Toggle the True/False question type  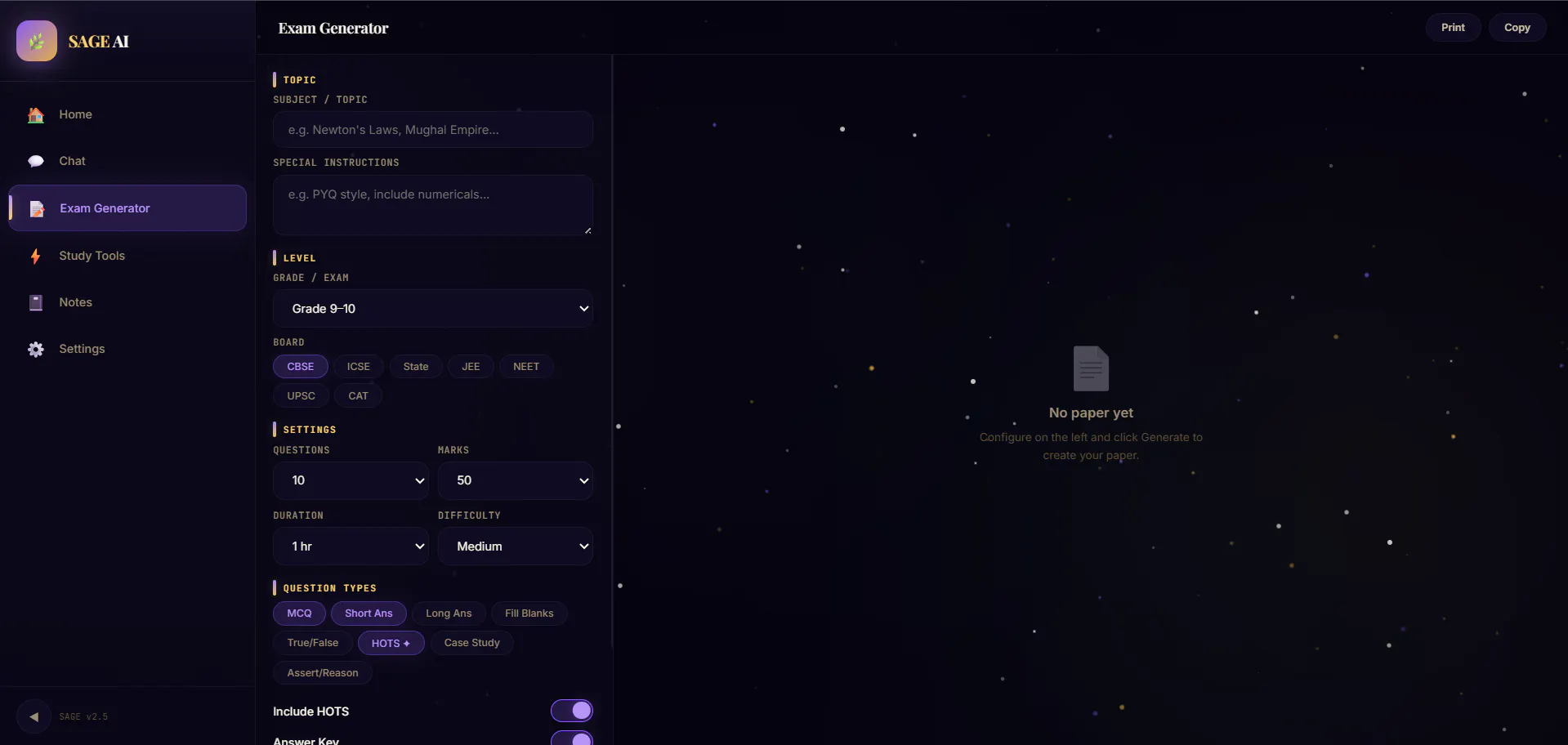313,643
